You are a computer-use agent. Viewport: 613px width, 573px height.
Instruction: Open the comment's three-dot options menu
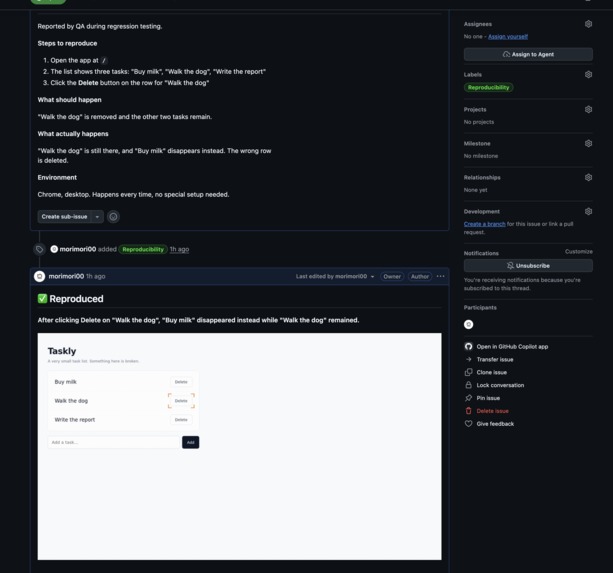(x=440, y=276)
